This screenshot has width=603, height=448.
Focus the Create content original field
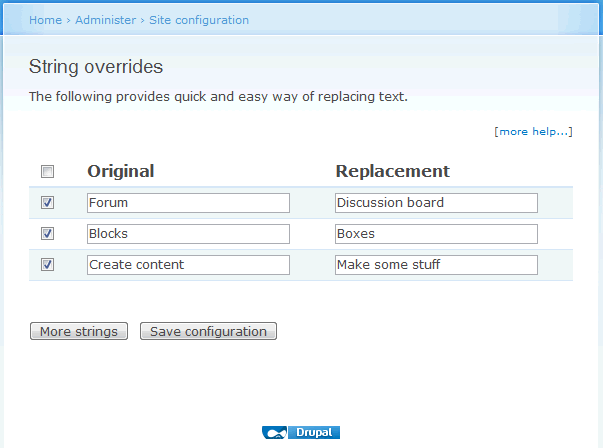(188, 265)
